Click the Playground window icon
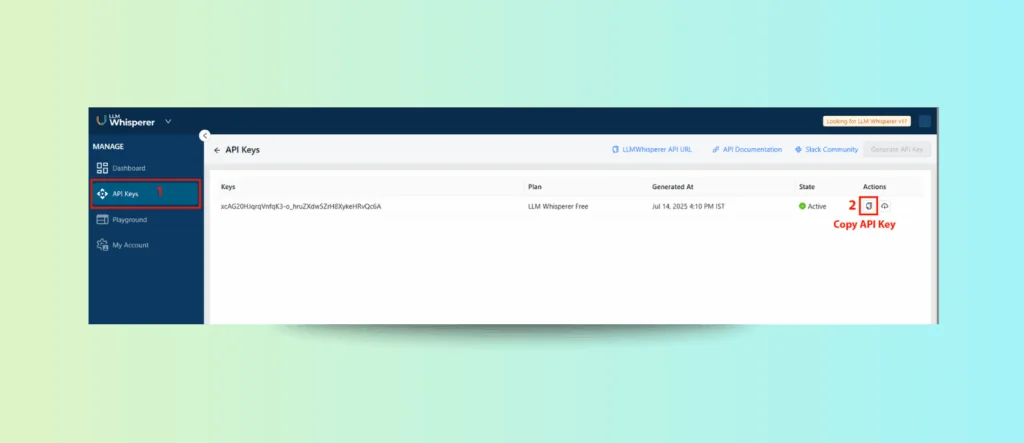Viewport: 1024px width, 443px height. tap(102, 220)
